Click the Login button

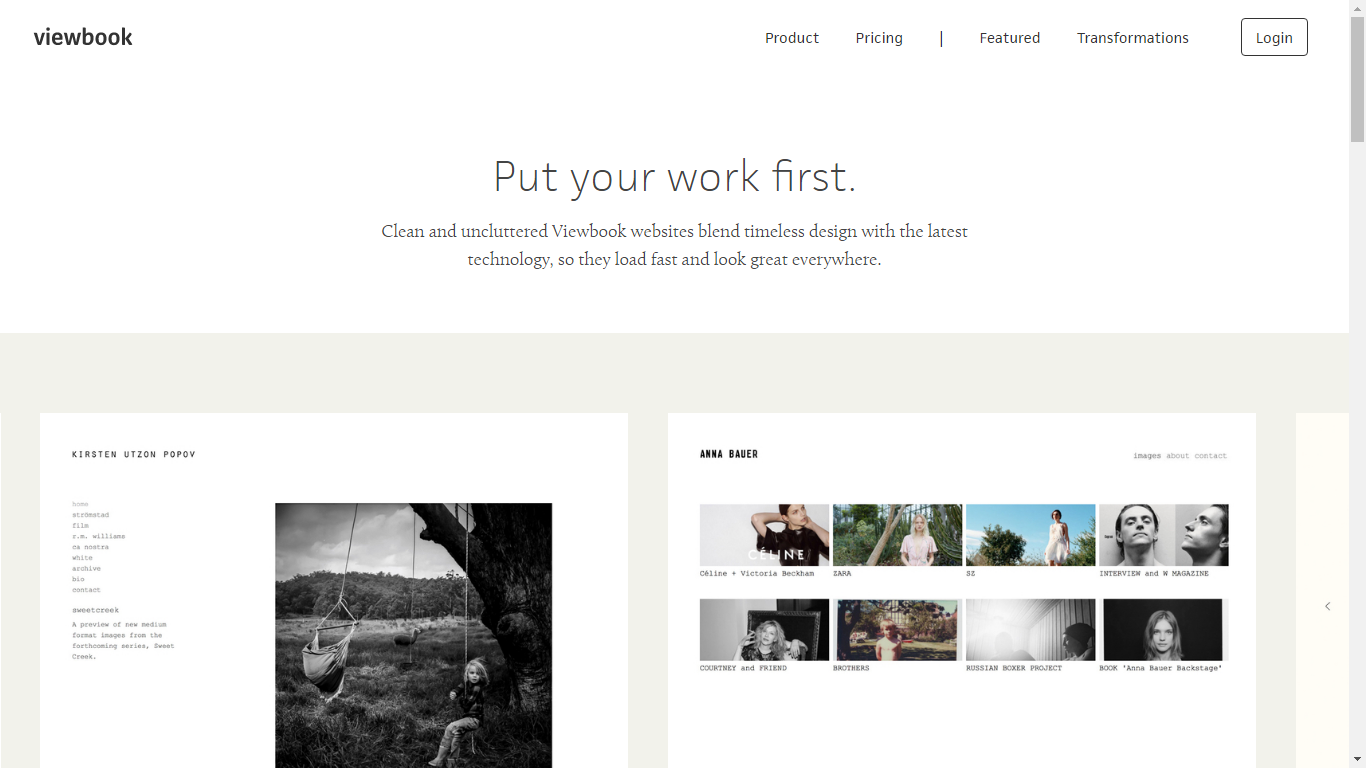[1274, 37]
